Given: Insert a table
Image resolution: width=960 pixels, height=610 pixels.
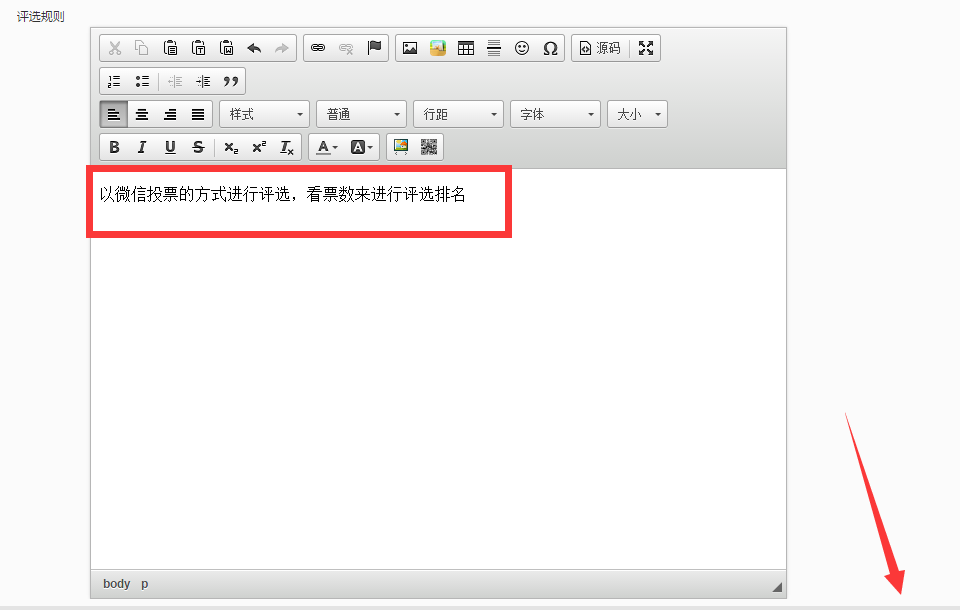Looking at the screenshot, I should click(466, 48).
